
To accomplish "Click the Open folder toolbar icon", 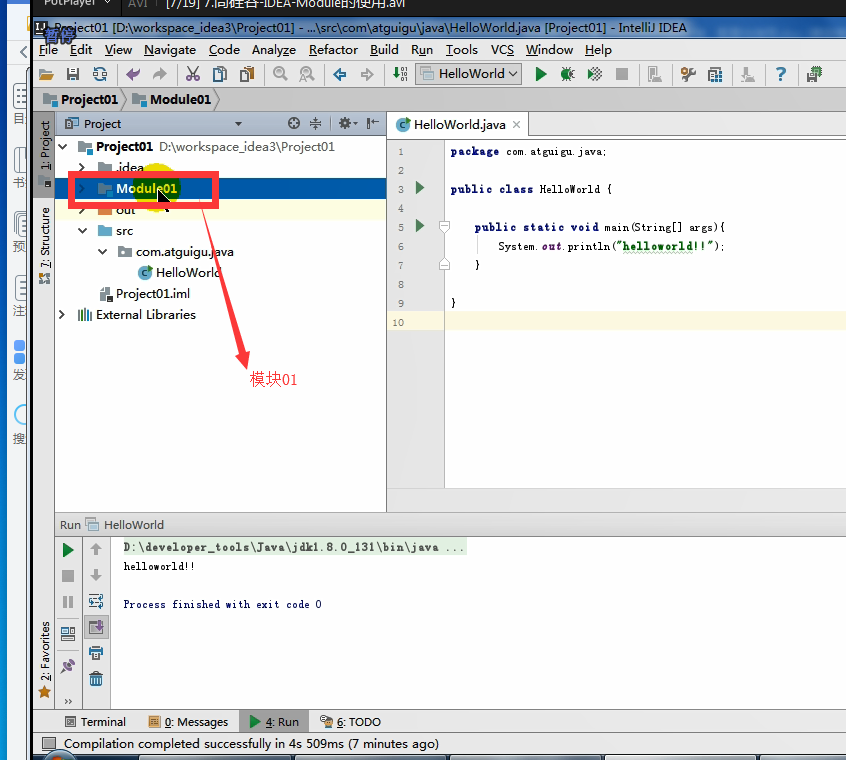I will coord(46,74).
